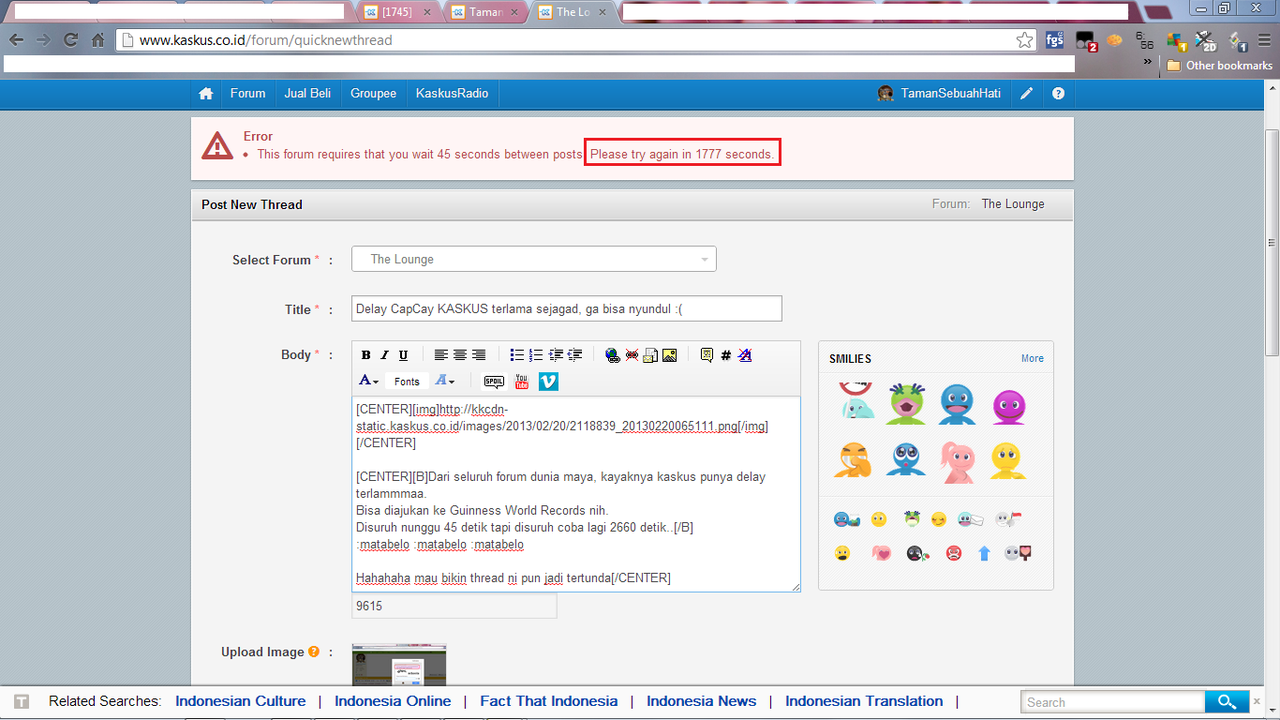Open the Jual Beli menu

[307, 93]
